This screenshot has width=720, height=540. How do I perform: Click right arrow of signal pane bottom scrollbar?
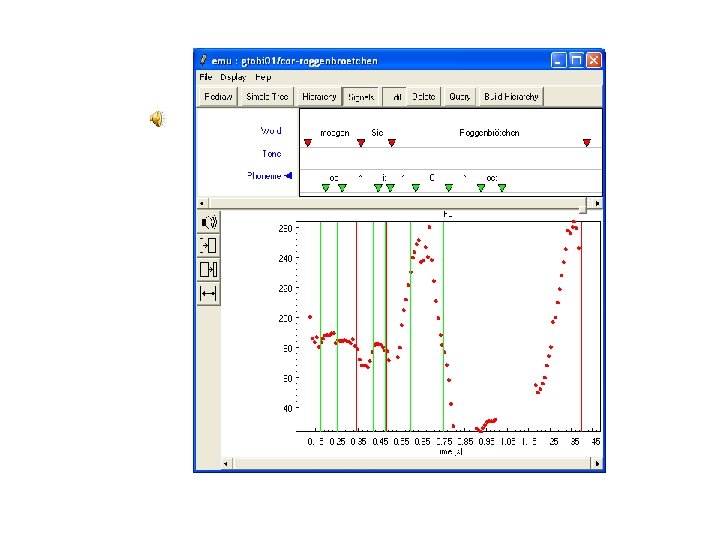(597, 463)
